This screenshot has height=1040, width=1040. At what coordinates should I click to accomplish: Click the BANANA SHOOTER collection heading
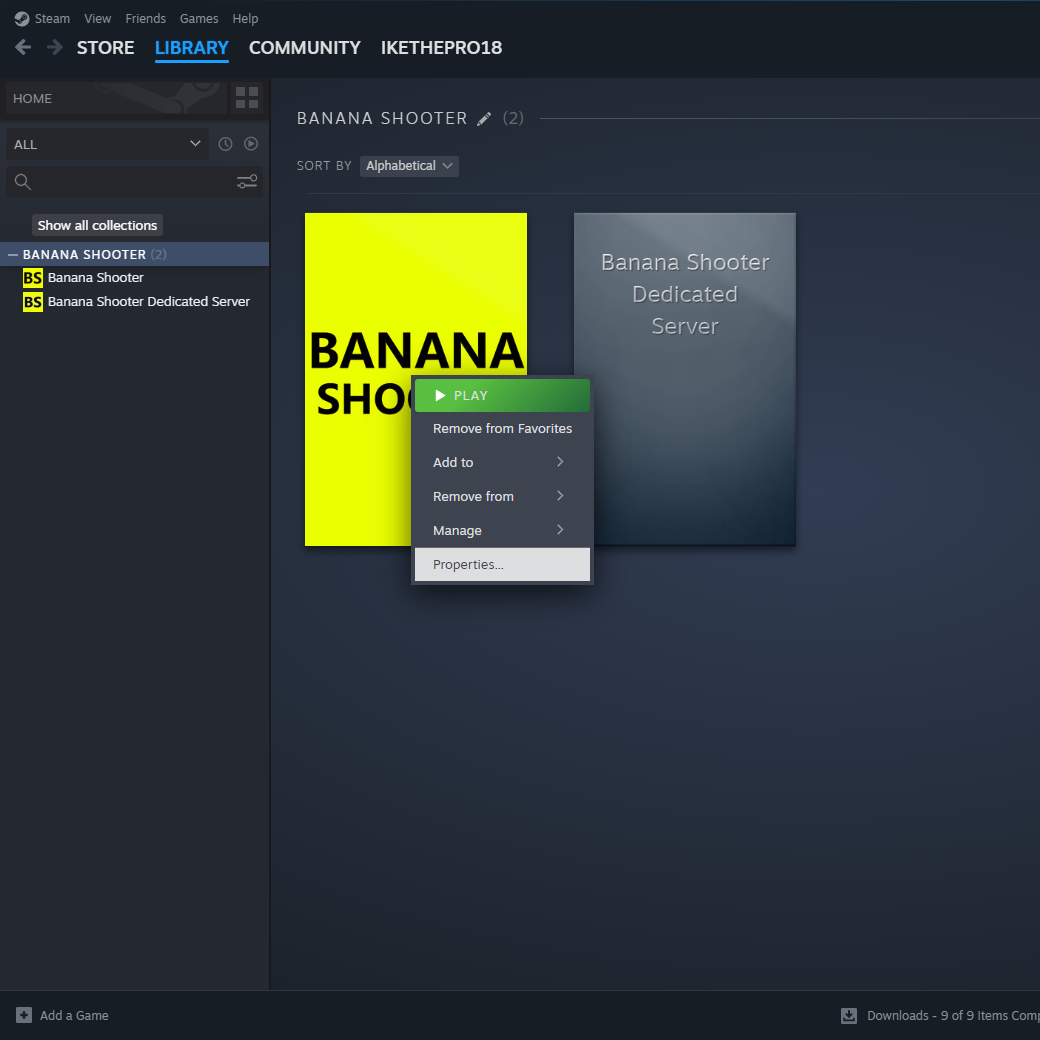[382, 119]
